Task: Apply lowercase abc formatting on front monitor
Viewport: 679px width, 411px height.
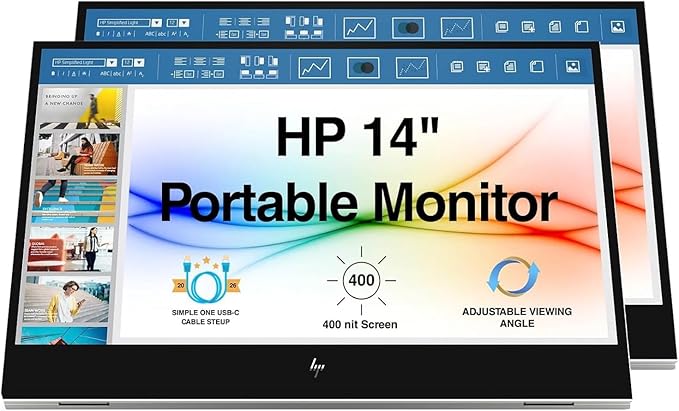Action: point(116,74)
